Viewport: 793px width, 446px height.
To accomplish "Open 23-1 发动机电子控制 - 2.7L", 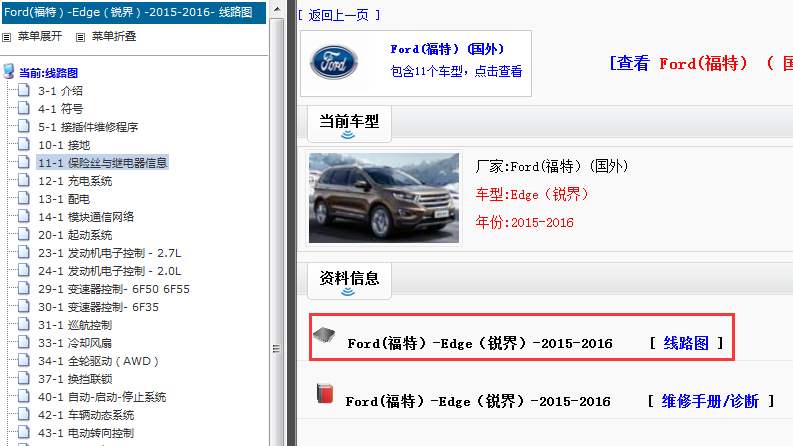I will (109, 253).
